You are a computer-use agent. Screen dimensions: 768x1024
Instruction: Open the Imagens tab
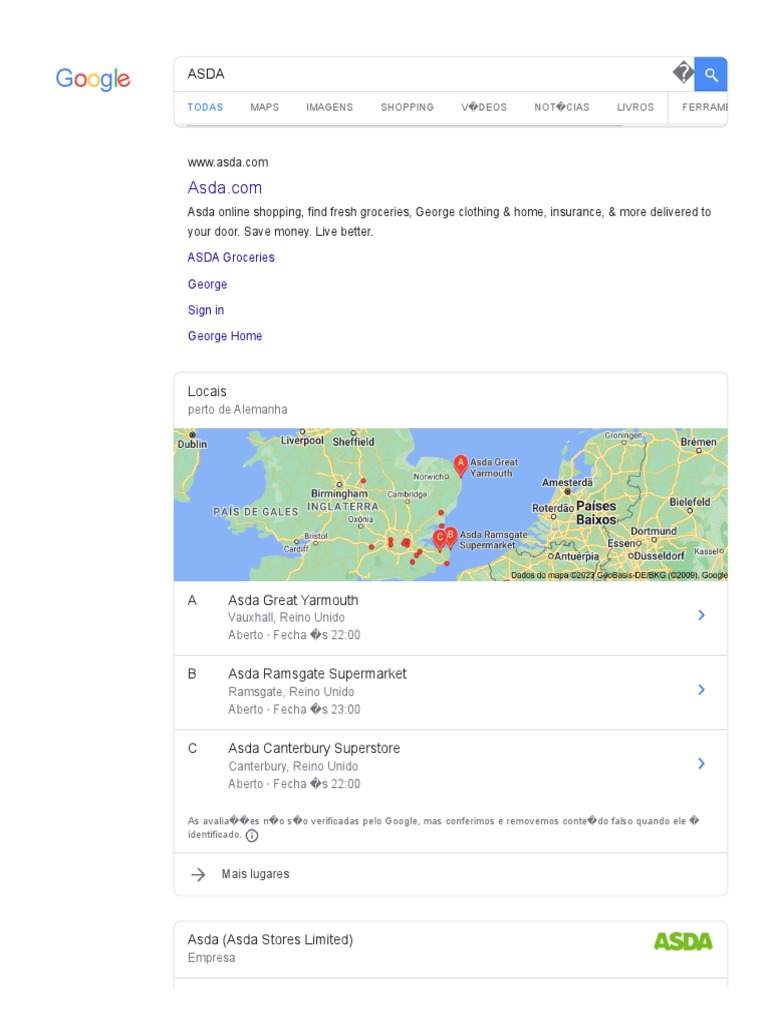329,107
